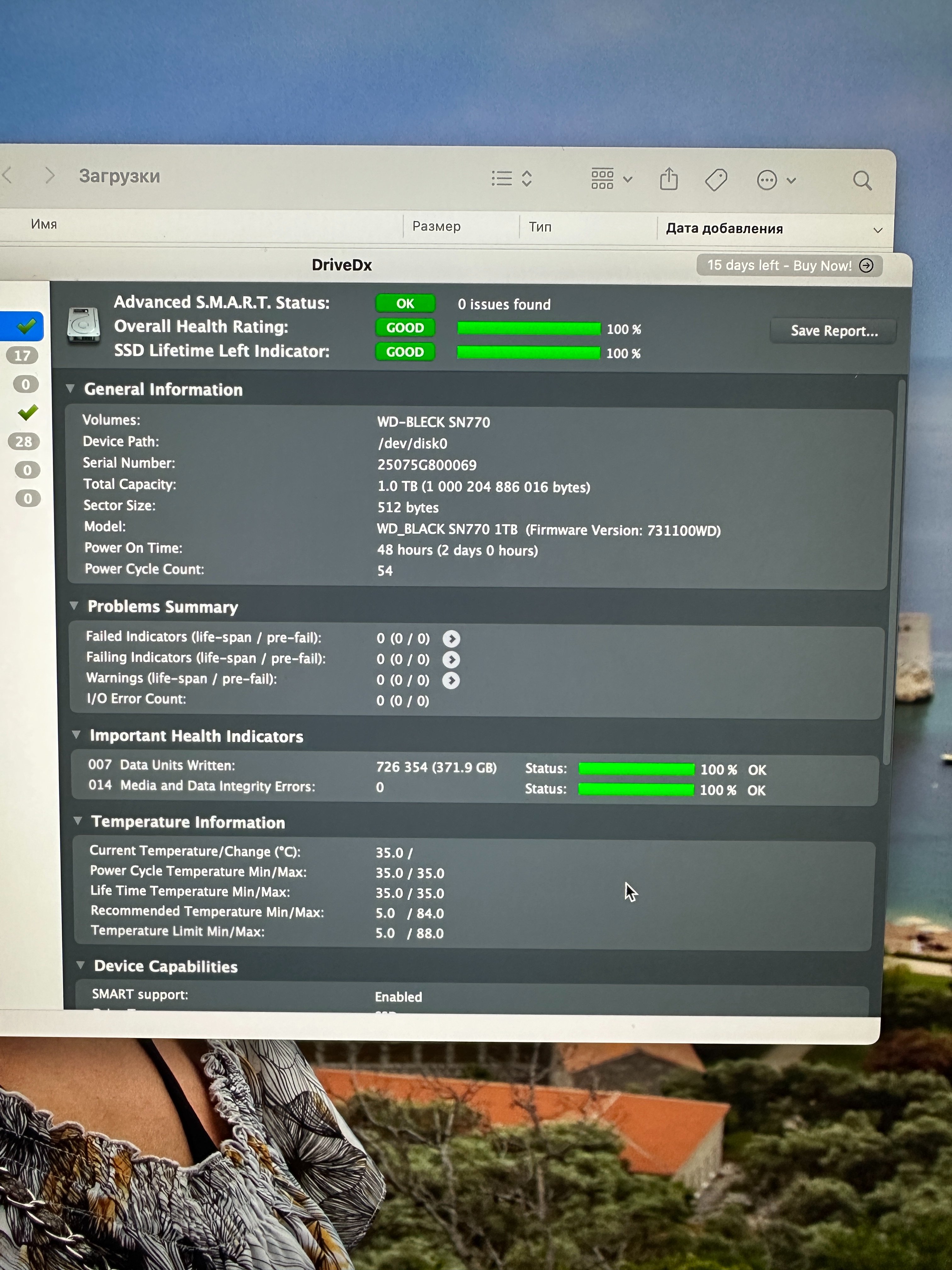Viewport: 952px width, 1270px height.
Task: Sort Finder by Размер column
Action: [436, 226]
